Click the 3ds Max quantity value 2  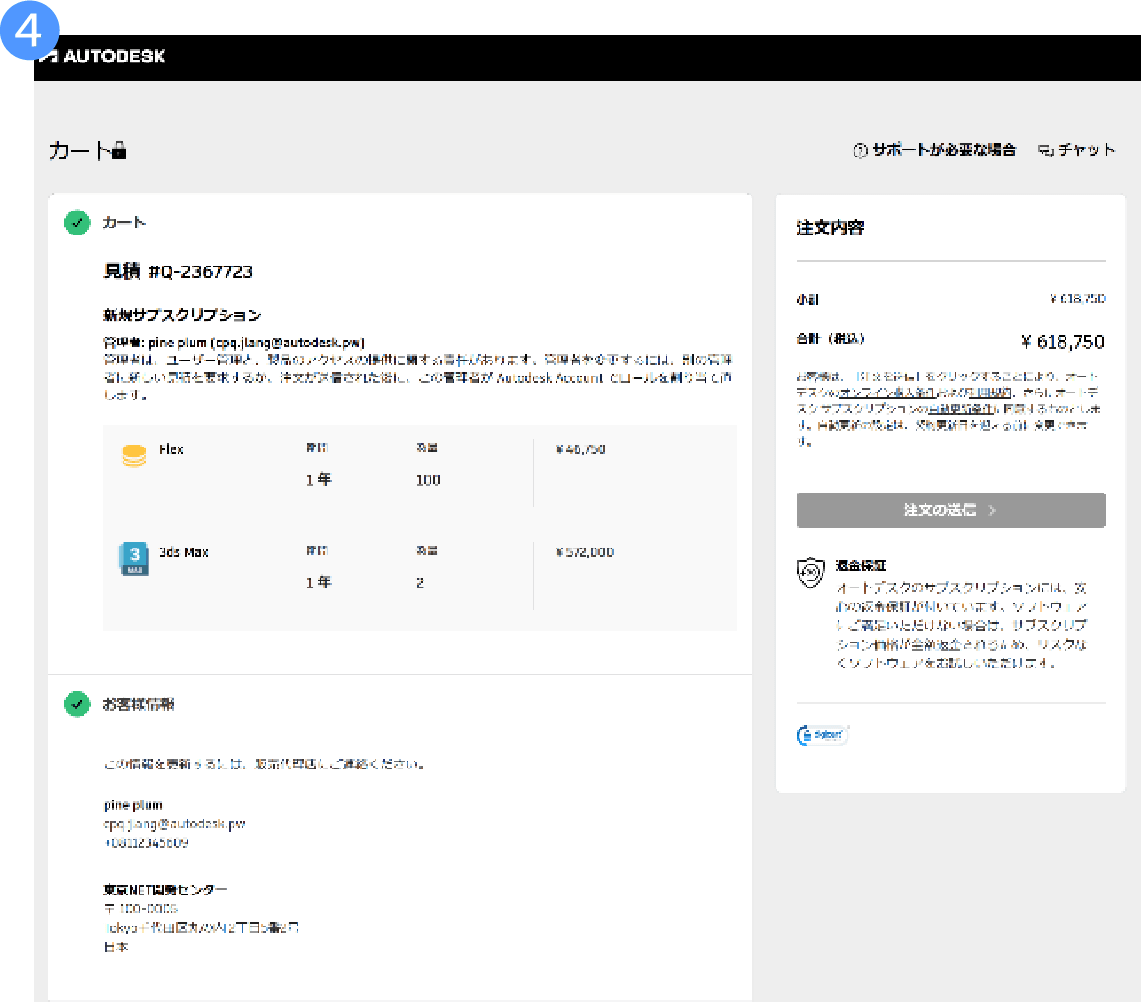pos(420,583)
